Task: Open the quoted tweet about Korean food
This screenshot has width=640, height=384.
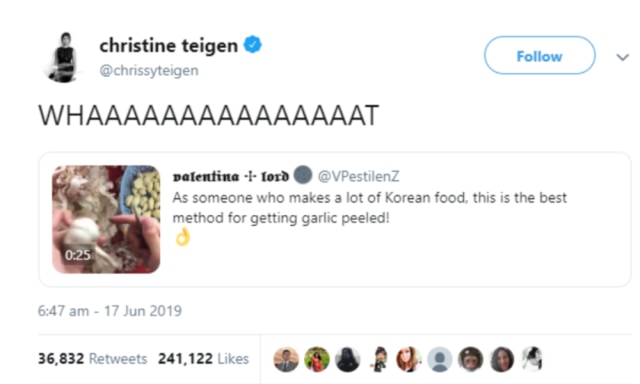Action: point(335,219)
